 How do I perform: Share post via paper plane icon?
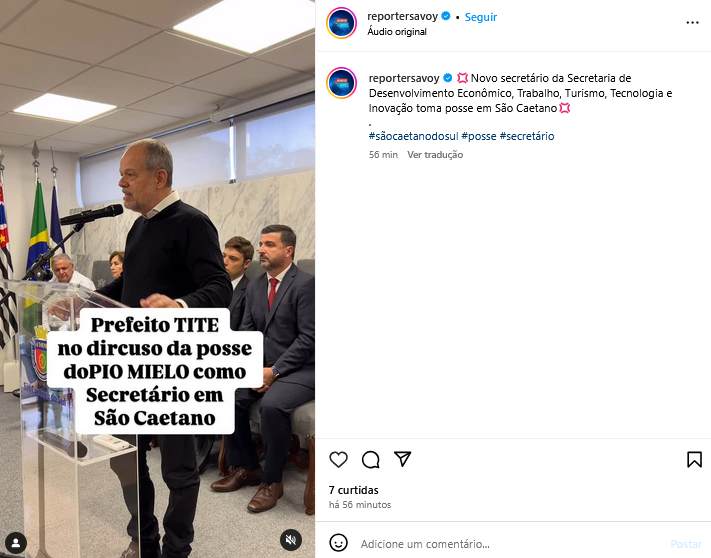click(403, 459)
